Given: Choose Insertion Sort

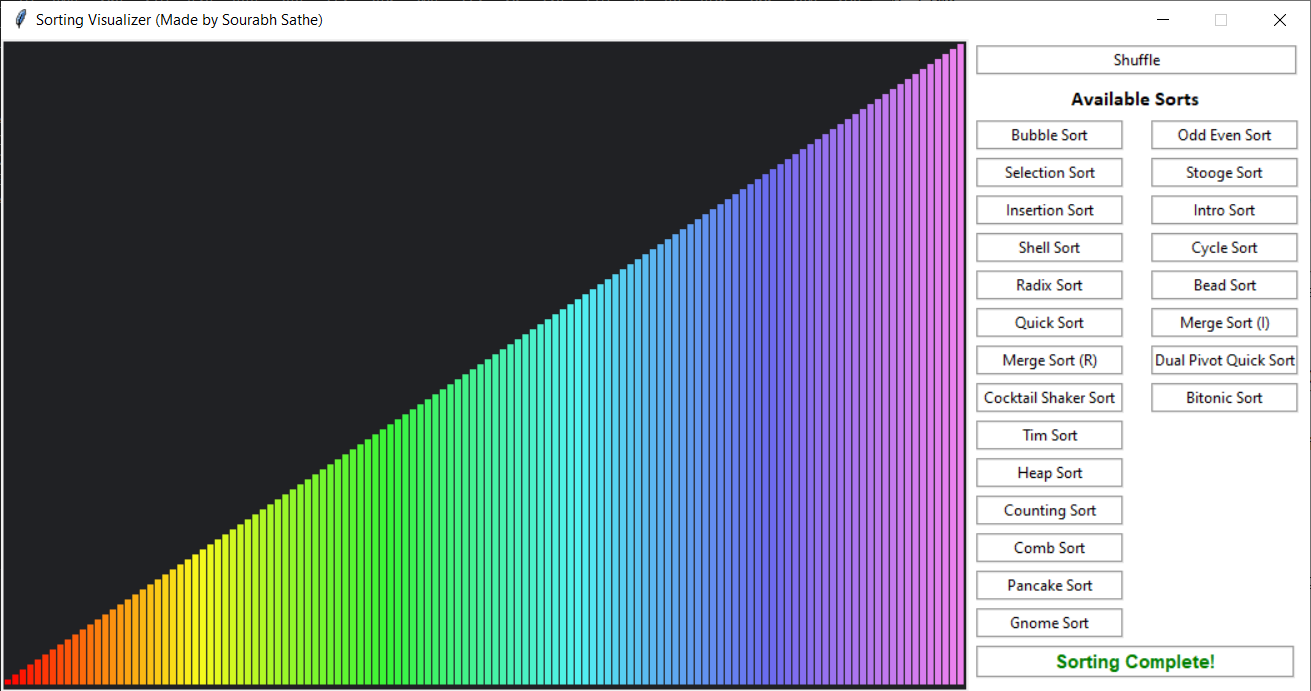Looking at the screenshot, I should pyautogui.click(x=1049, y=210).
